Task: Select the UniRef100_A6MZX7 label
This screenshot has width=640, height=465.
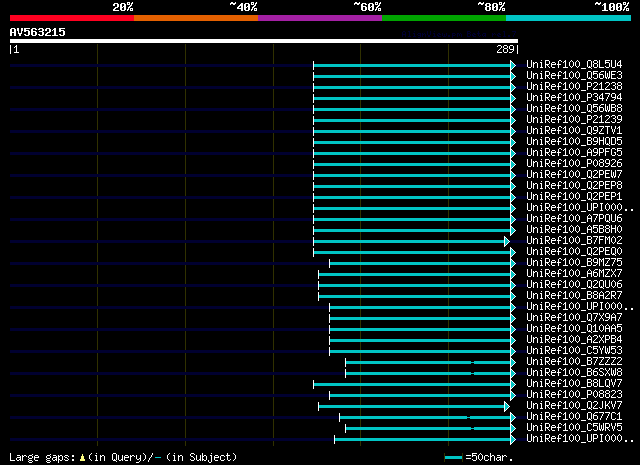Action: pos(574,274)
